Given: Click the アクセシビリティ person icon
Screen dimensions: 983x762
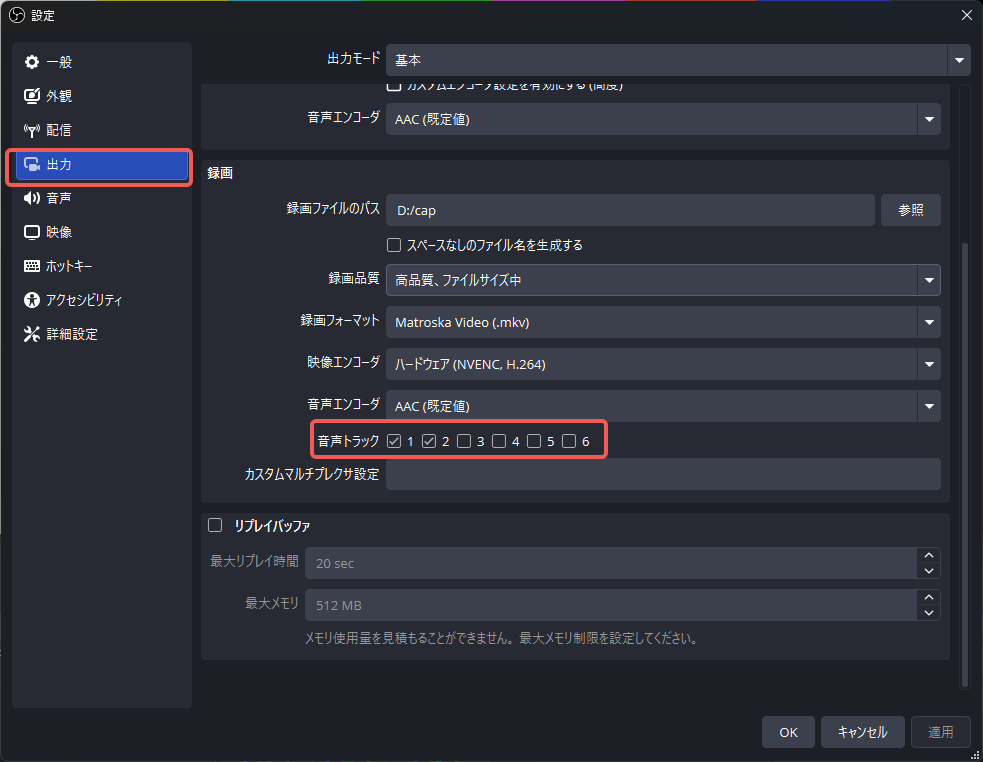Looking at the screenshot, I should tap(31, 300).
